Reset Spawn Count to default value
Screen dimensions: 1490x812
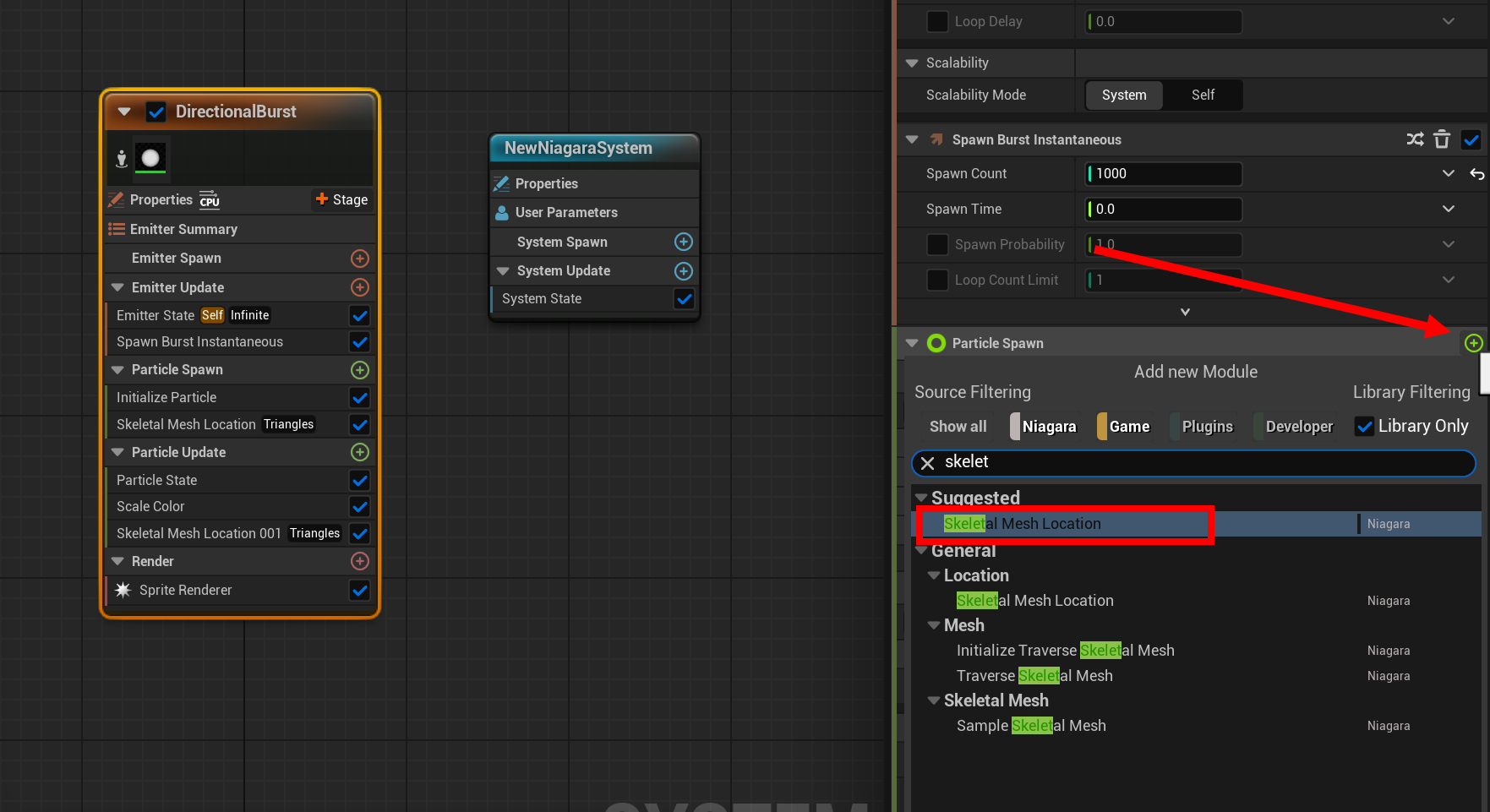pyautogui.click(x=1476, y=174)
